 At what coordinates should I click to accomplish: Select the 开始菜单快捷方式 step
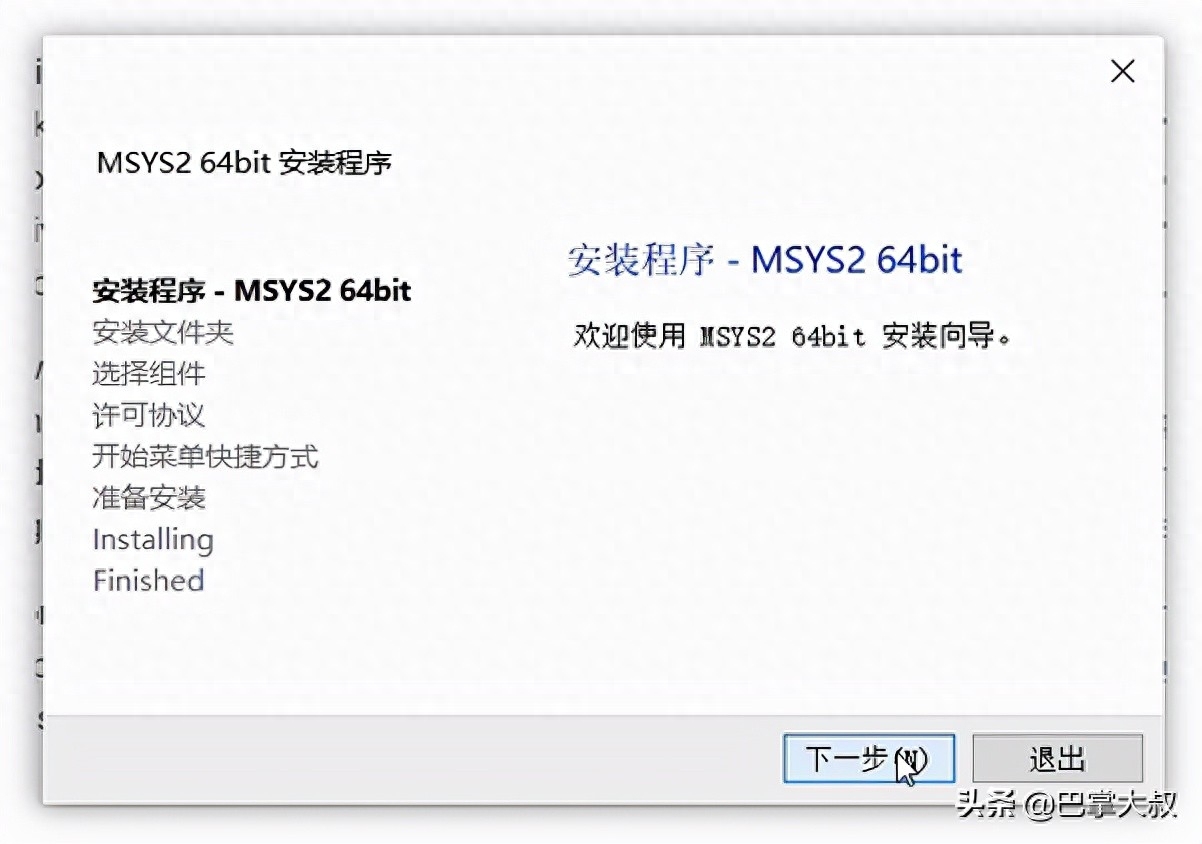click(x=205, y=457)
